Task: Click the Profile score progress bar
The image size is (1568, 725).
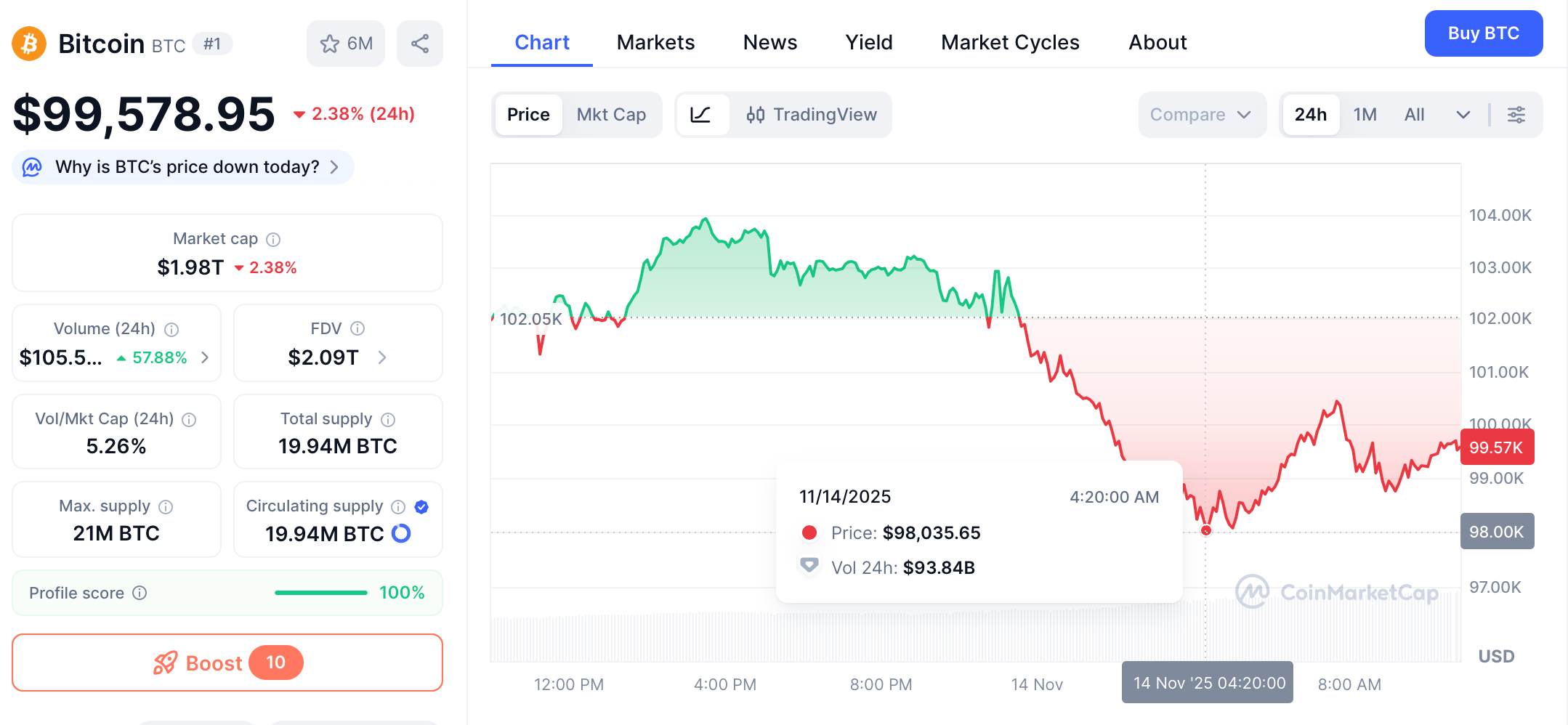Action: coord(320,593)
